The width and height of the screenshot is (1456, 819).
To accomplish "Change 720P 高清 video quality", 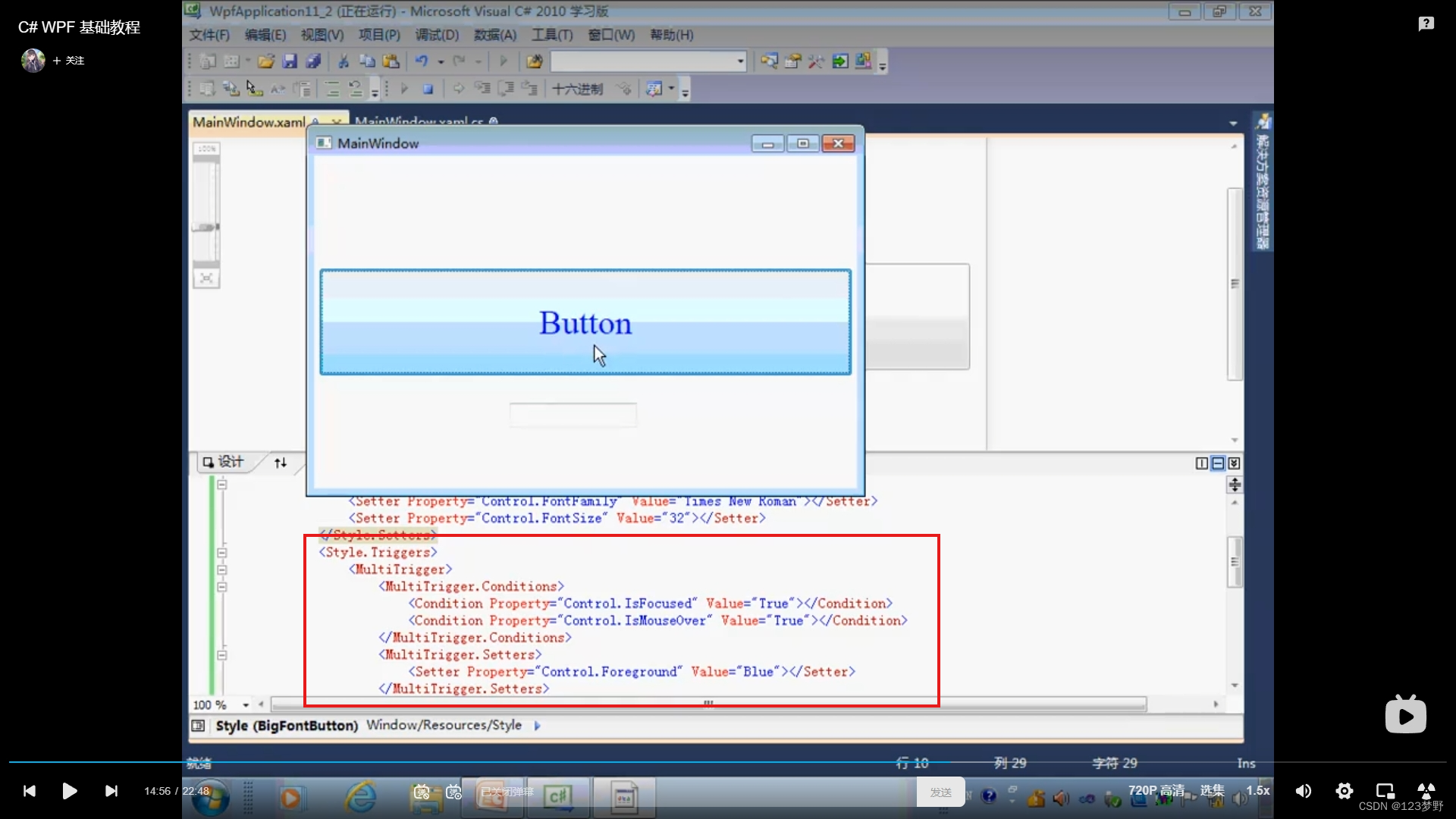I will (x=1156, y=790).
